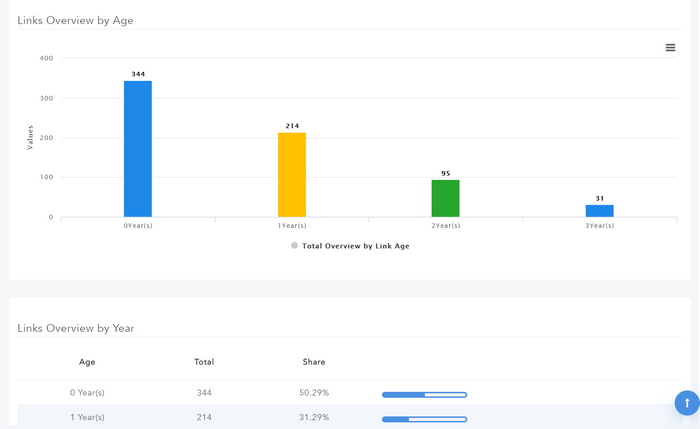Click the 344 data label above the bar
The height and width of the screenshot is (429, 700).
pos(138,74)
